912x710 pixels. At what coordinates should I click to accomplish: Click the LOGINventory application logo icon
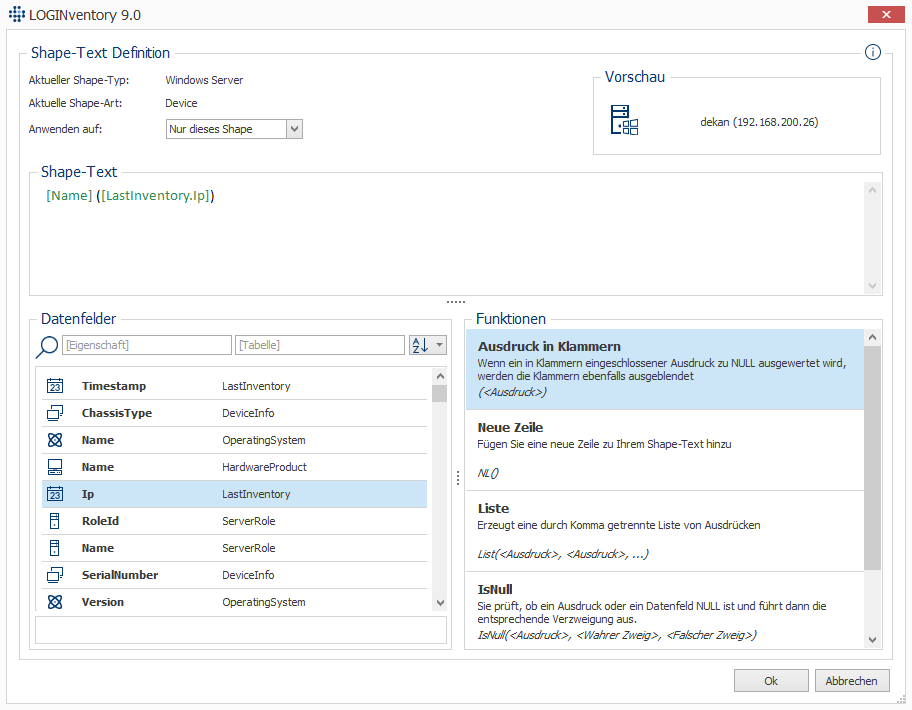tap(17, 14)
